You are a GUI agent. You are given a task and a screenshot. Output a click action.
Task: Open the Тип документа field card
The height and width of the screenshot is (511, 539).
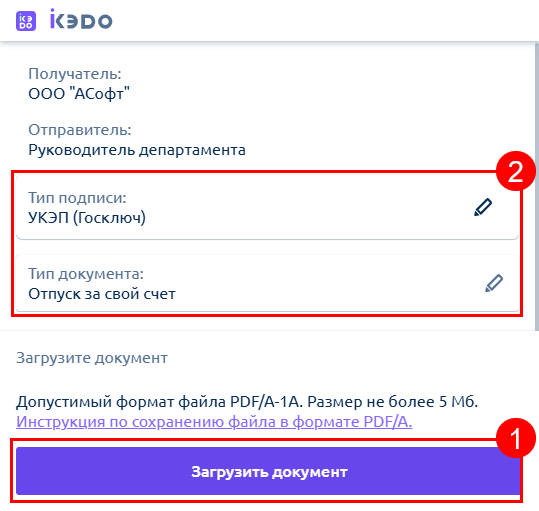point(267,283)
